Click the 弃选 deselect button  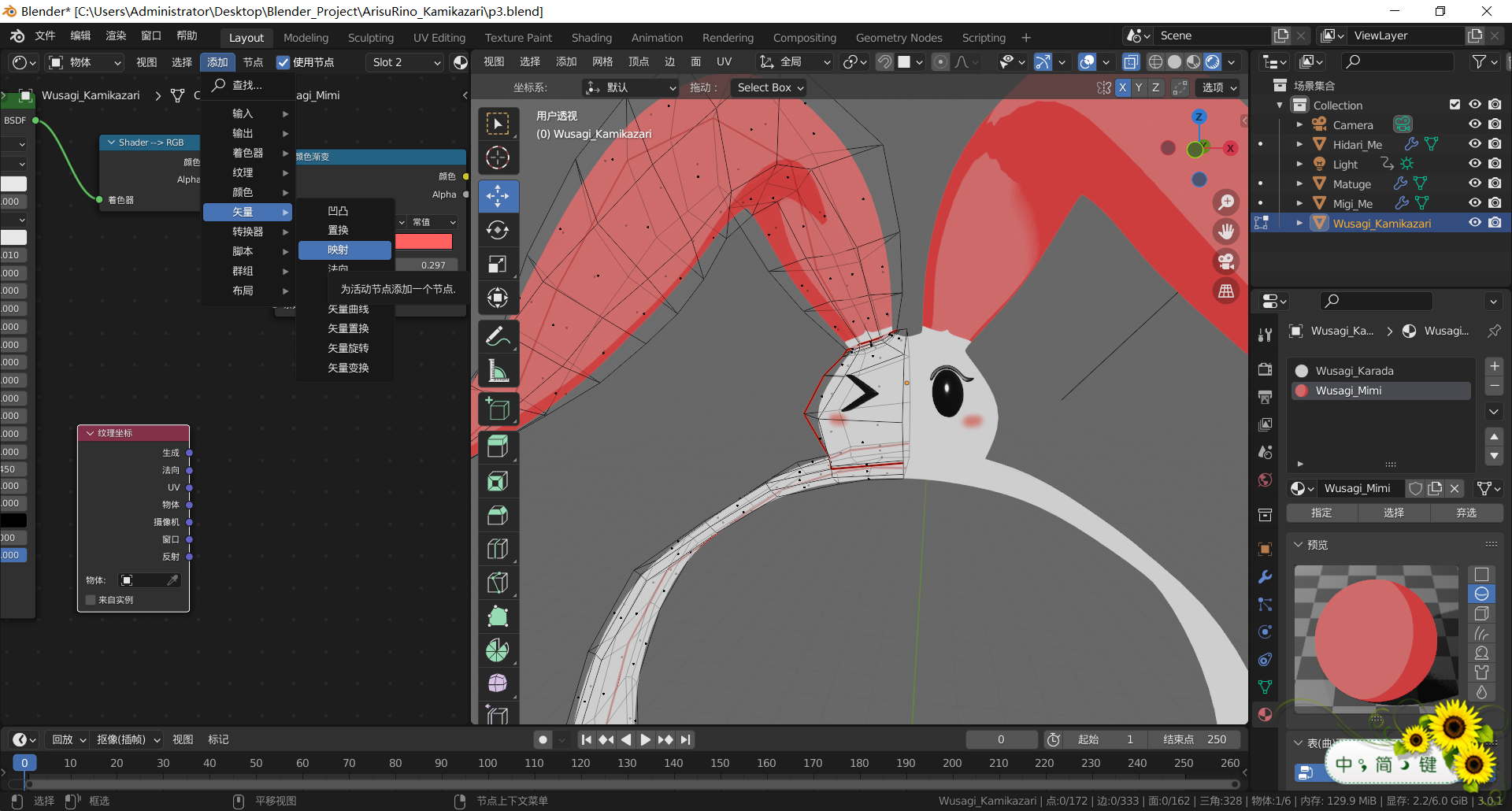[x=1466, y=513]
